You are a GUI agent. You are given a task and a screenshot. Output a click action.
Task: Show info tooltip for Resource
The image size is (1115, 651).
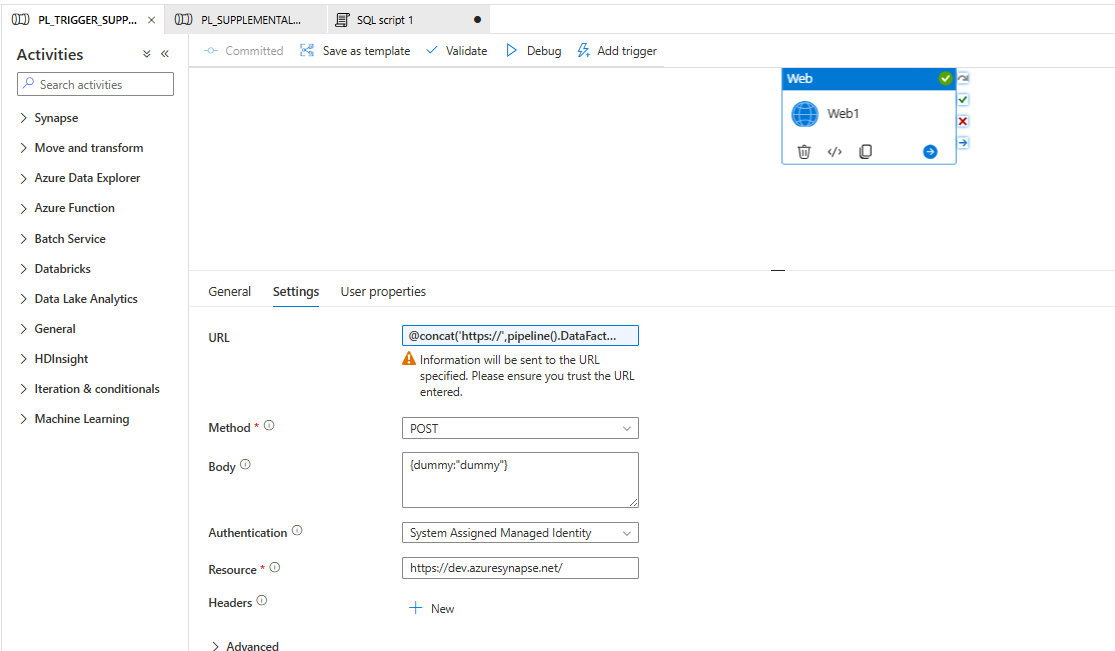pos(274,568)
